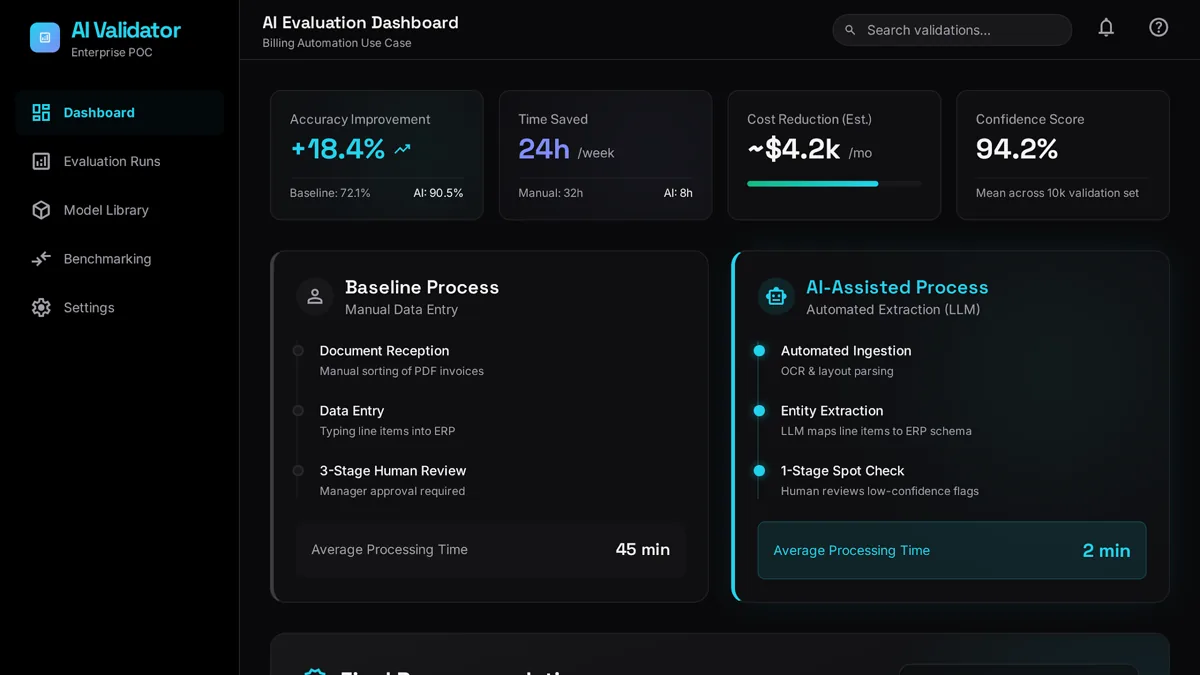Click the Entity Extraction step dot

pos(759,411)
